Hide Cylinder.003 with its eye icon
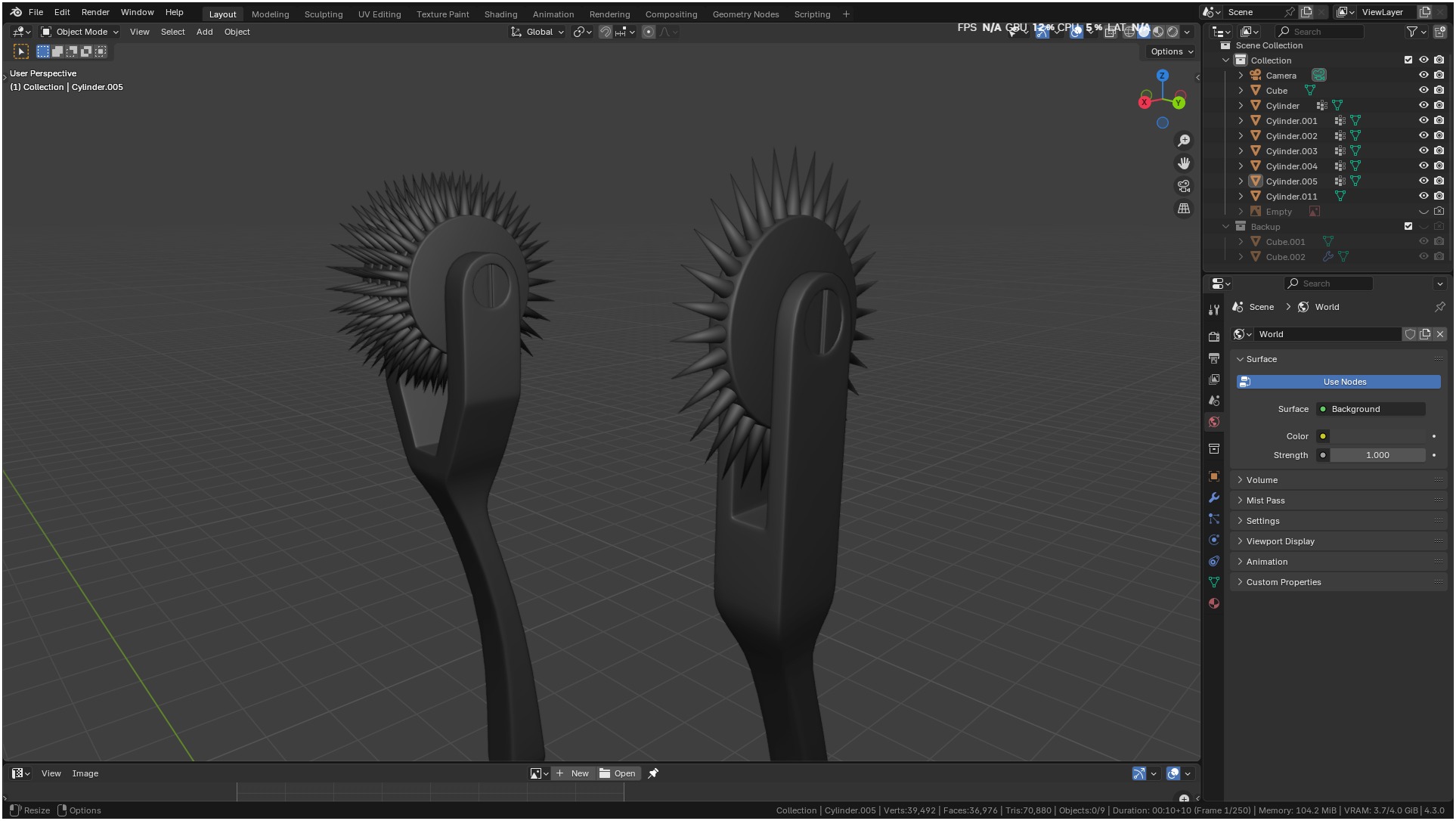 coord(1423,151)
